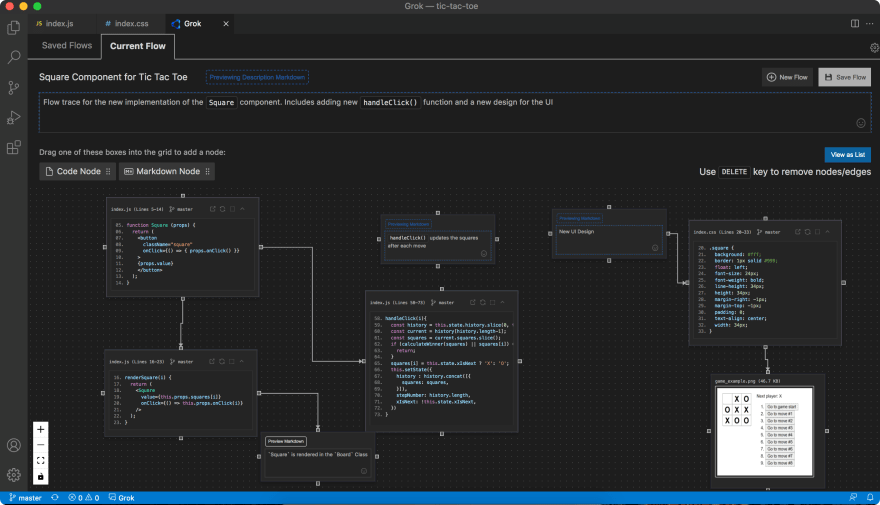Toggle Previewing Markdown on handleClick node
This screenshot has width=880, height=505.
coord(408,224)
